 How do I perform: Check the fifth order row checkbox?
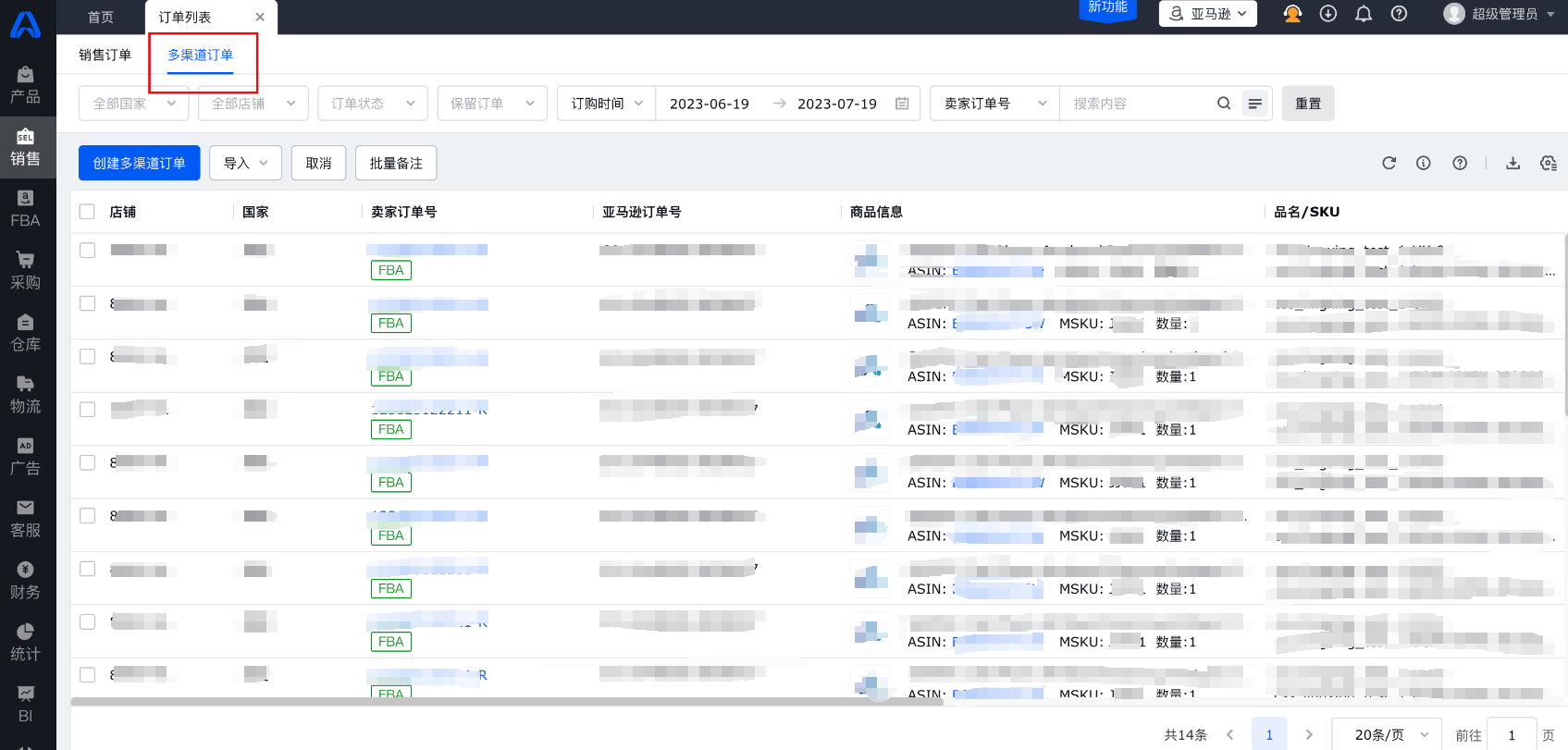pyautogui.click(x=87, y=462)
